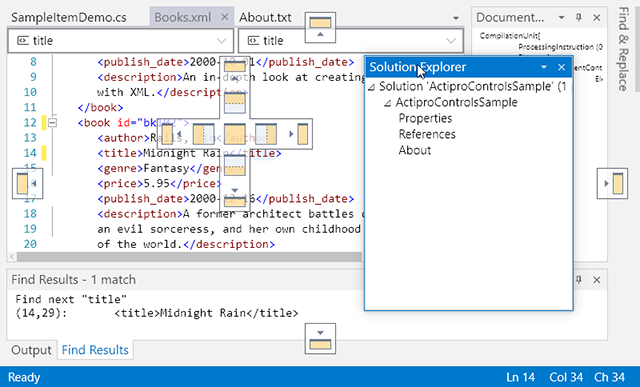Open the Output tab
Image resolution: width=640 pixels, height=387 pixels.
(31, 350)
